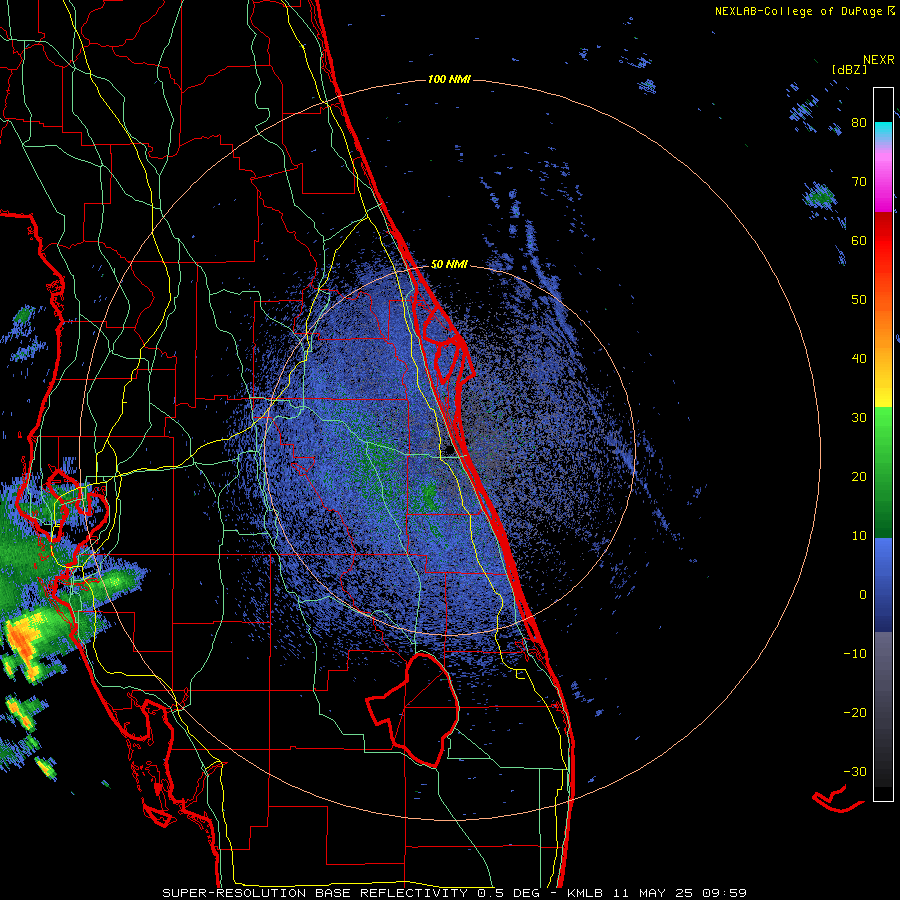The width and height of the screenshot is (900, 900).
Task: Click the 40 dBZ value on the scale
Action: point(859,359)
